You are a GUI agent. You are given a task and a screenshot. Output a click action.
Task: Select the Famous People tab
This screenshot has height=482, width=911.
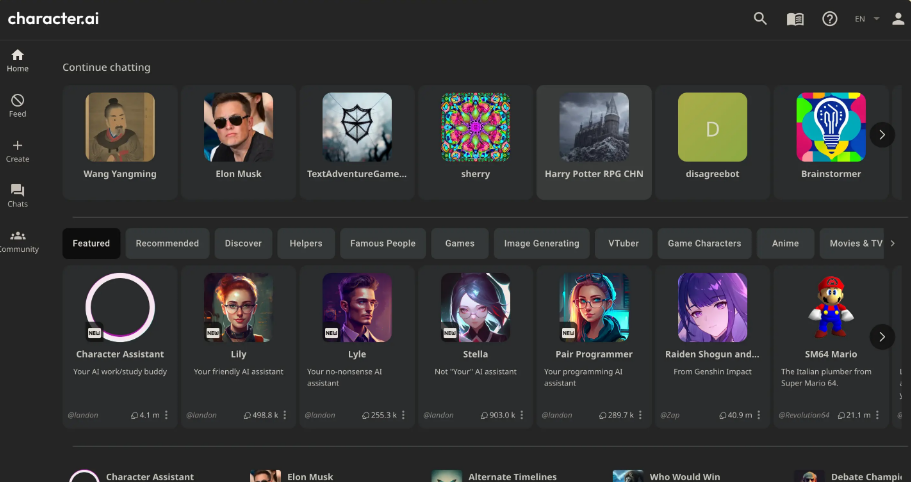click(x=383, y=243)
